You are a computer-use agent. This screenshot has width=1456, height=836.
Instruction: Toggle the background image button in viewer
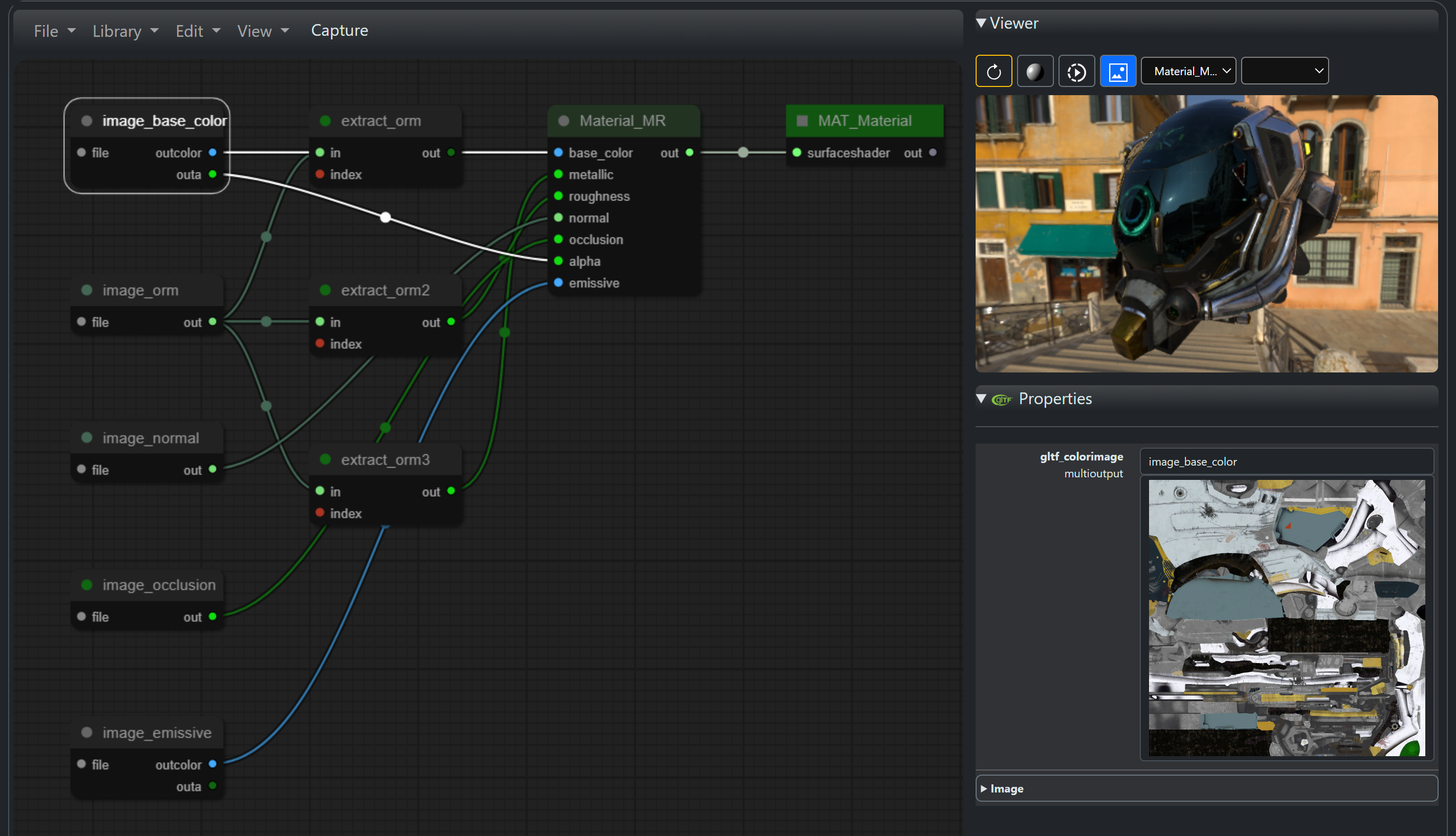(1117, 72)
